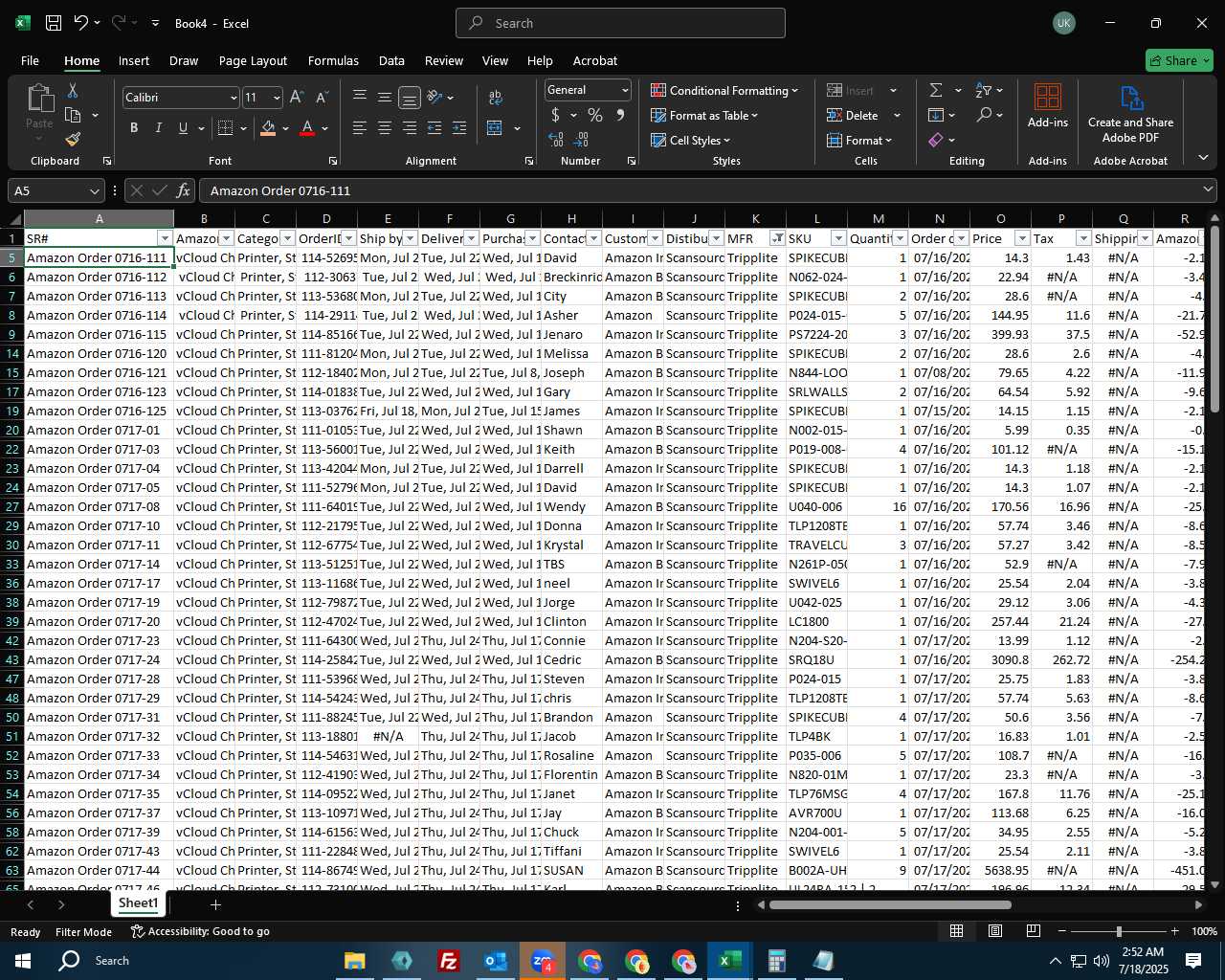Click the Cut scissors icon
The height and width of the screenshot is (980, 1225).
[x=72, y=91]
